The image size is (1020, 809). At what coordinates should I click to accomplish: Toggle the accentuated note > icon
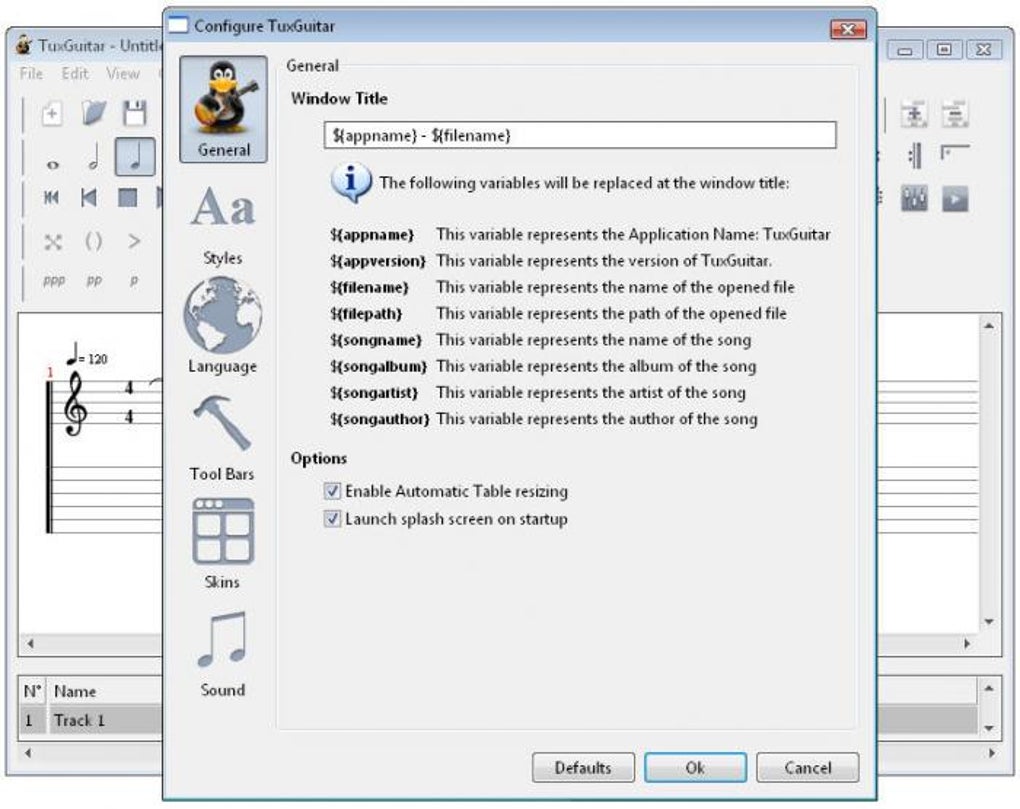[x=134, y=241]
